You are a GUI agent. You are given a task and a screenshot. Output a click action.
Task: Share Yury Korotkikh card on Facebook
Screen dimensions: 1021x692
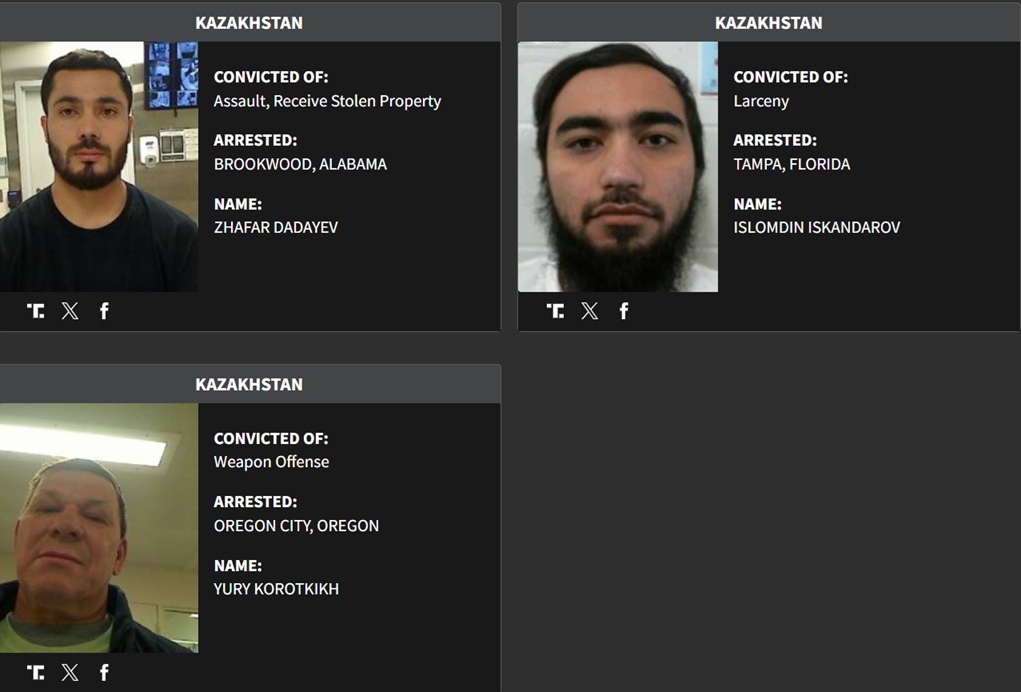coord(104,672)
